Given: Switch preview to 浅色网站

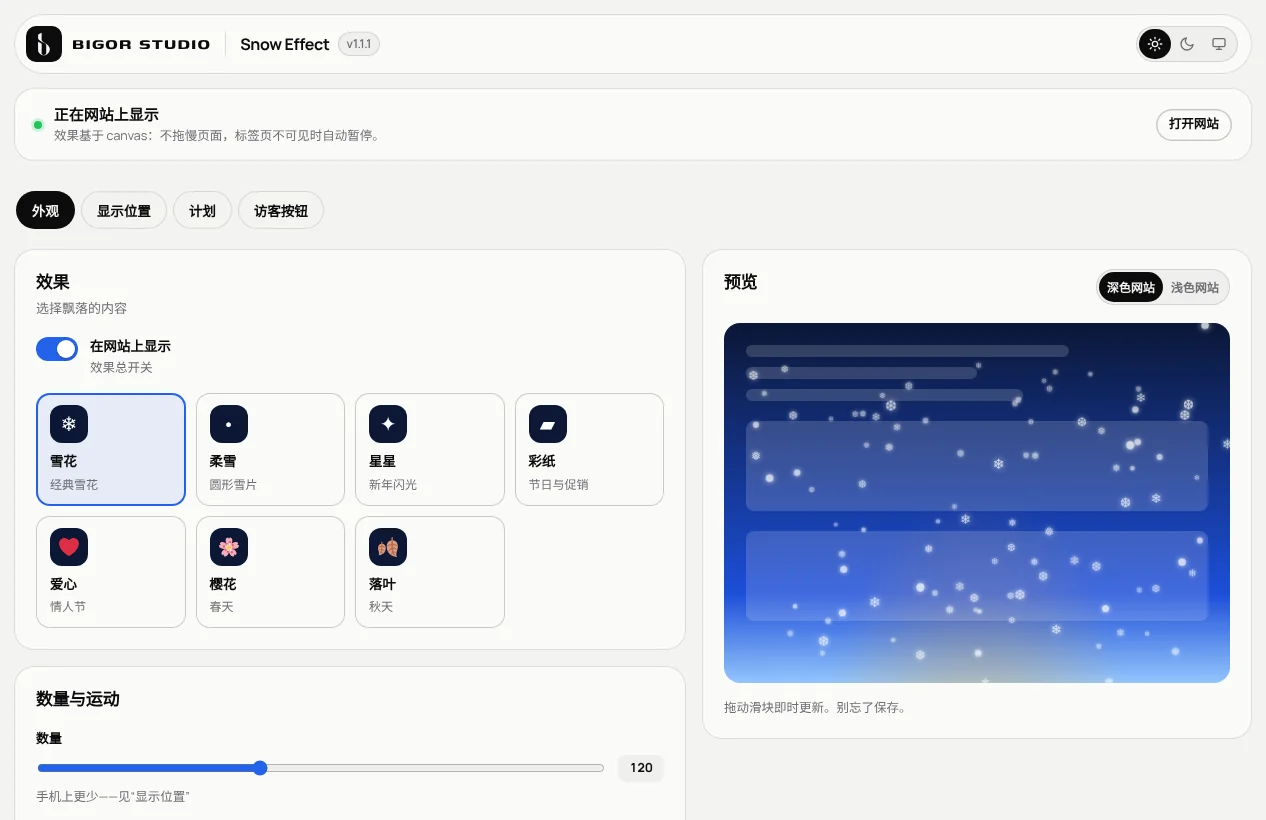Looking at the screenshot, I should click(1195, 287).
